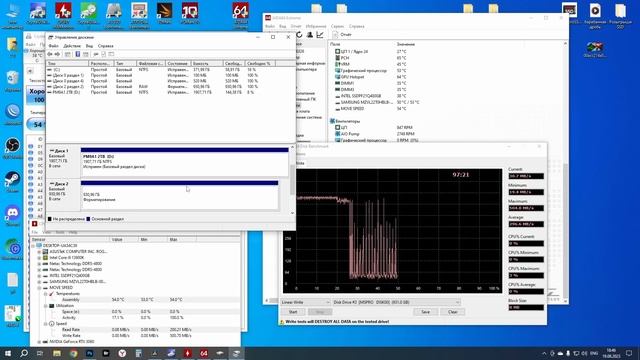Open File Explorer from taskbar
640x360 pixels.
coord(57,353)
